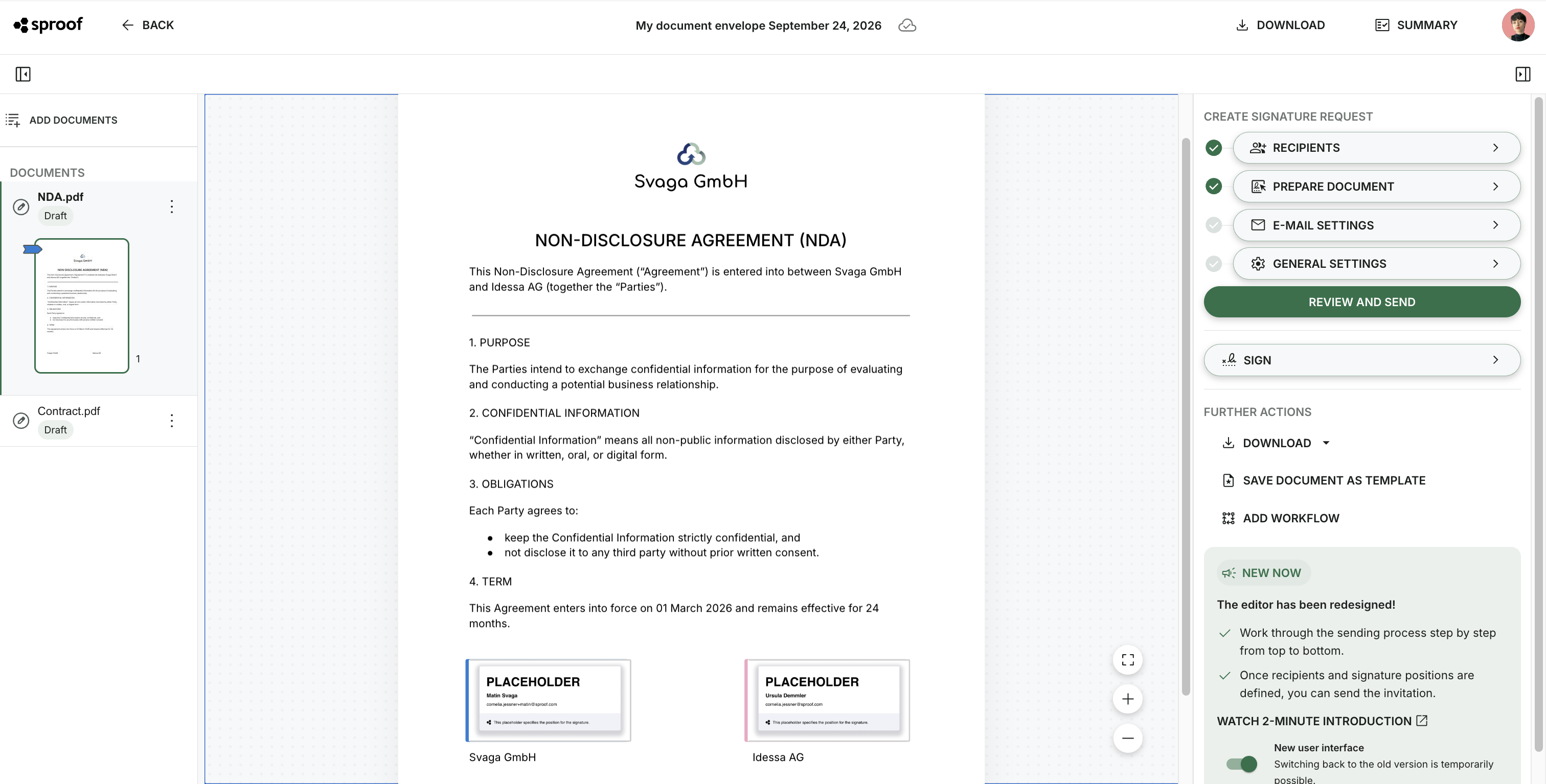Screen dimensions: 1546x784
Task: Open the SIGN option
Action: [1362, 360]
